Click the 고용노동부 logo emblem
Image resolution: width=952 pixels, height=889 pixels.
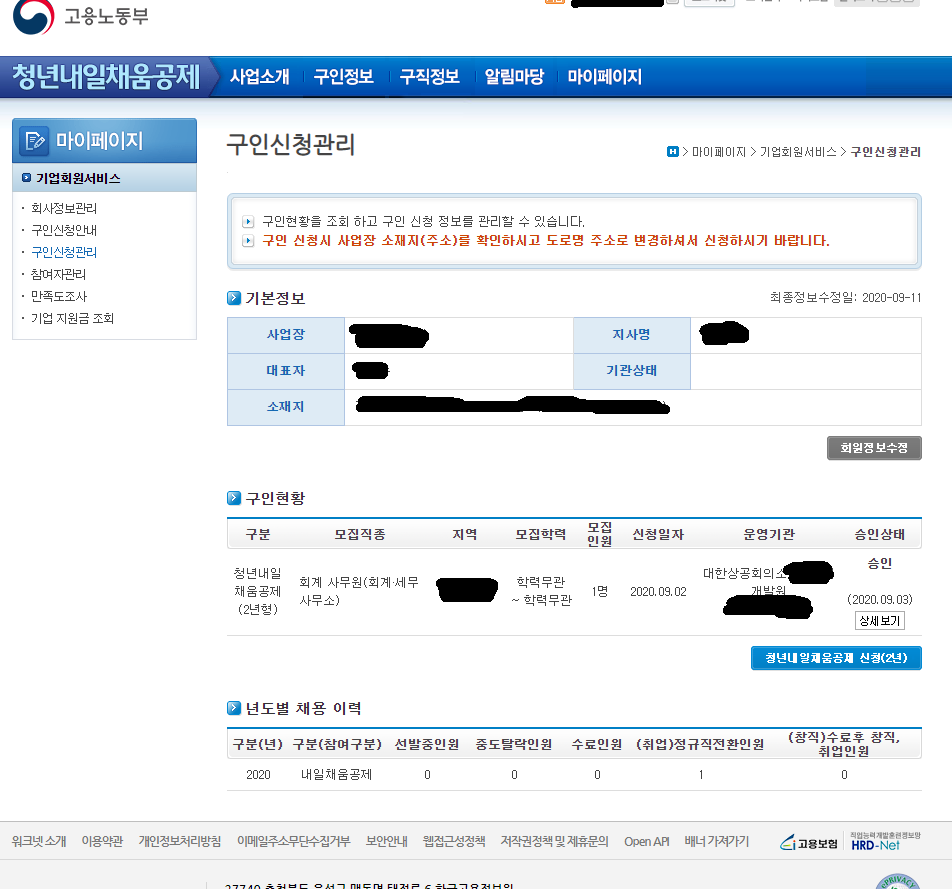(33, 16)
